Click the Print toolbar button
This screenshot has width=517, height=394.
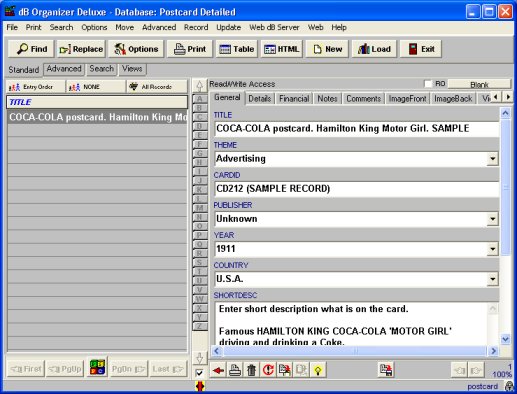(190, 49)
